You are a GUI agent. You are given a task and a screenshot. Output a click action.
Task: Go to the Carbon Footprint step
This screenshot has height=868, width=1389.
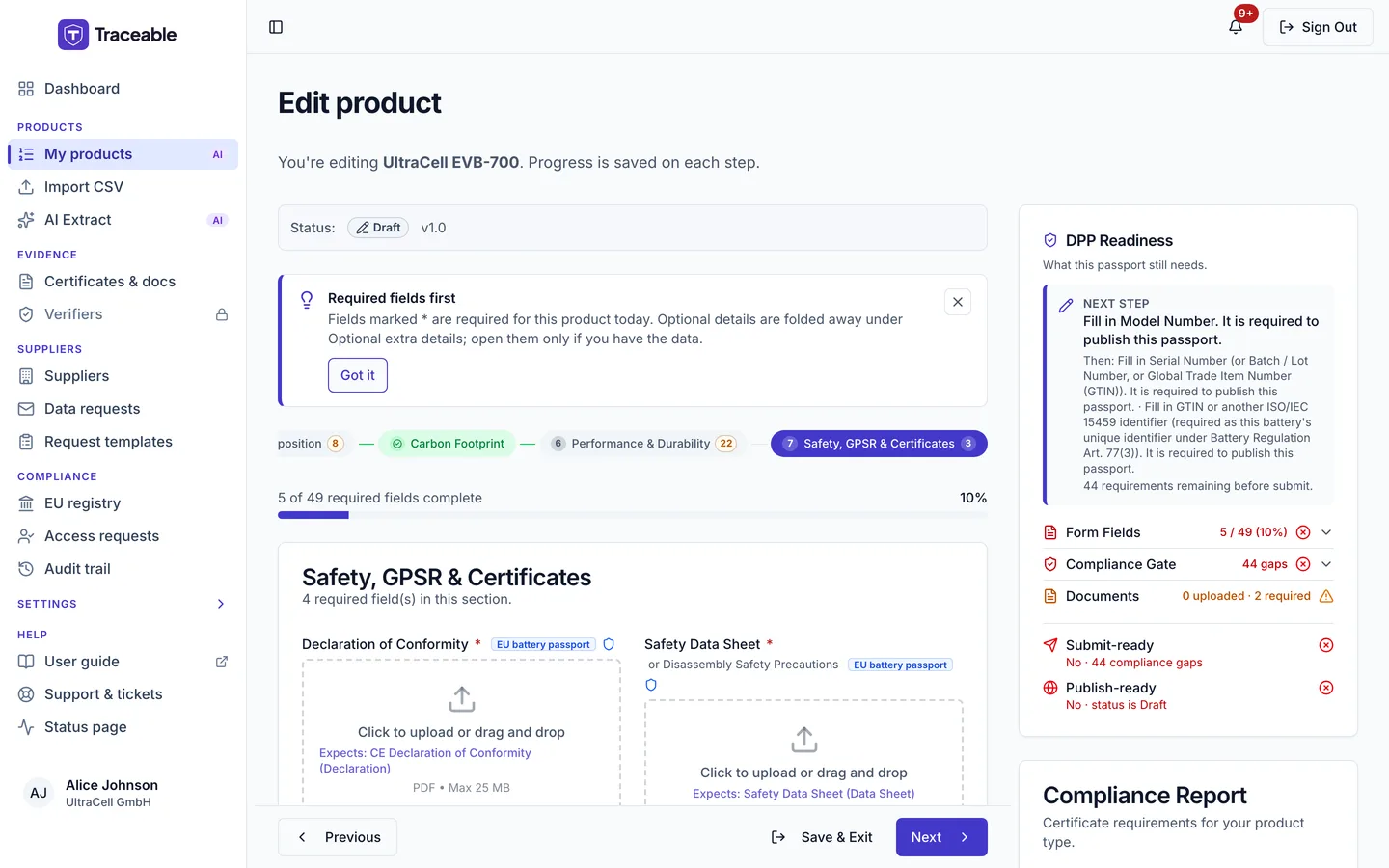click(448, 444)
